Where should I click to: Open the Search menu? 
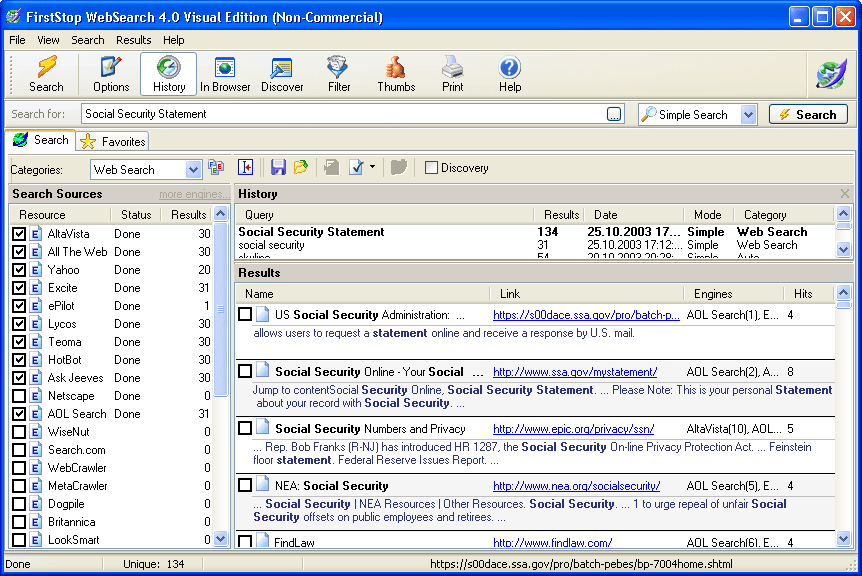click(x=87, y=40)
